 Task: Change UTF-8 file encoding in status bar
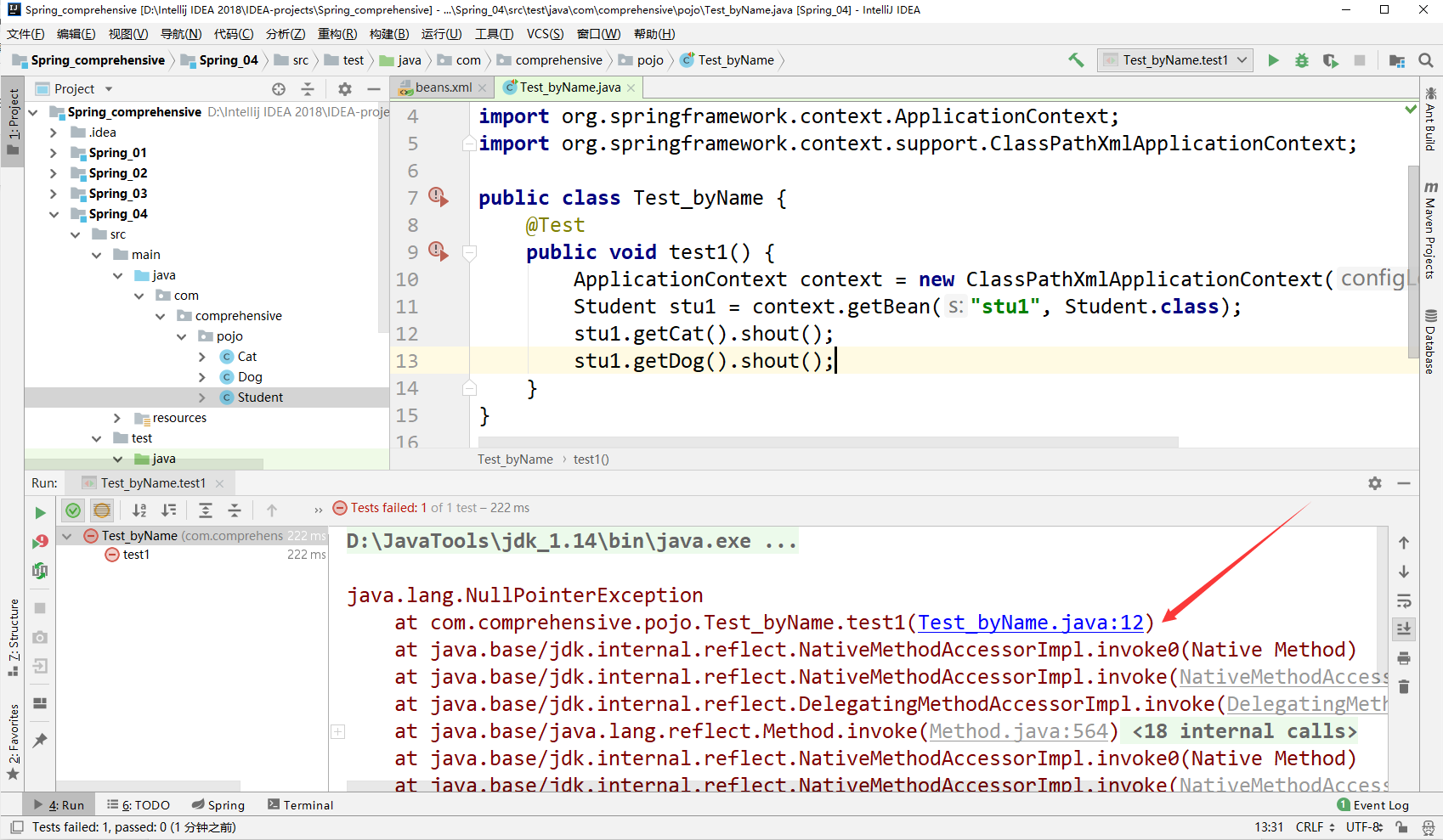pyautogui.click(x=1365, y=827)
